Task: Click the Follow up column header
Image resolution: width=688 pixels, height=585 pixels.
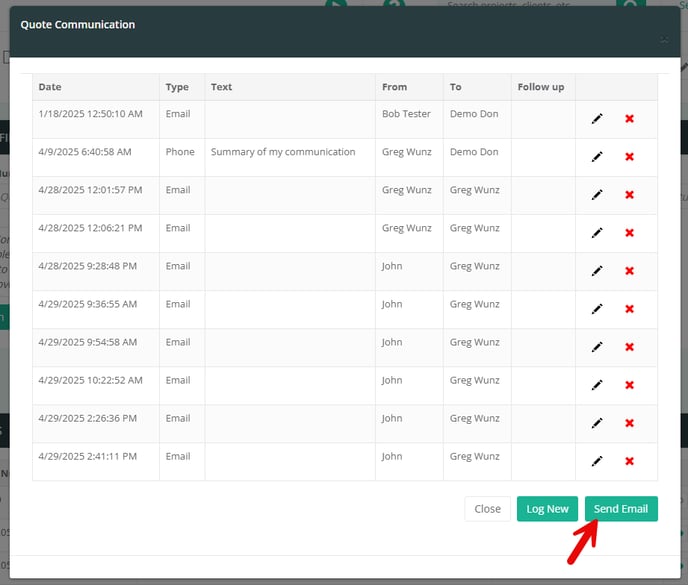Action: (x=540, y=87)
